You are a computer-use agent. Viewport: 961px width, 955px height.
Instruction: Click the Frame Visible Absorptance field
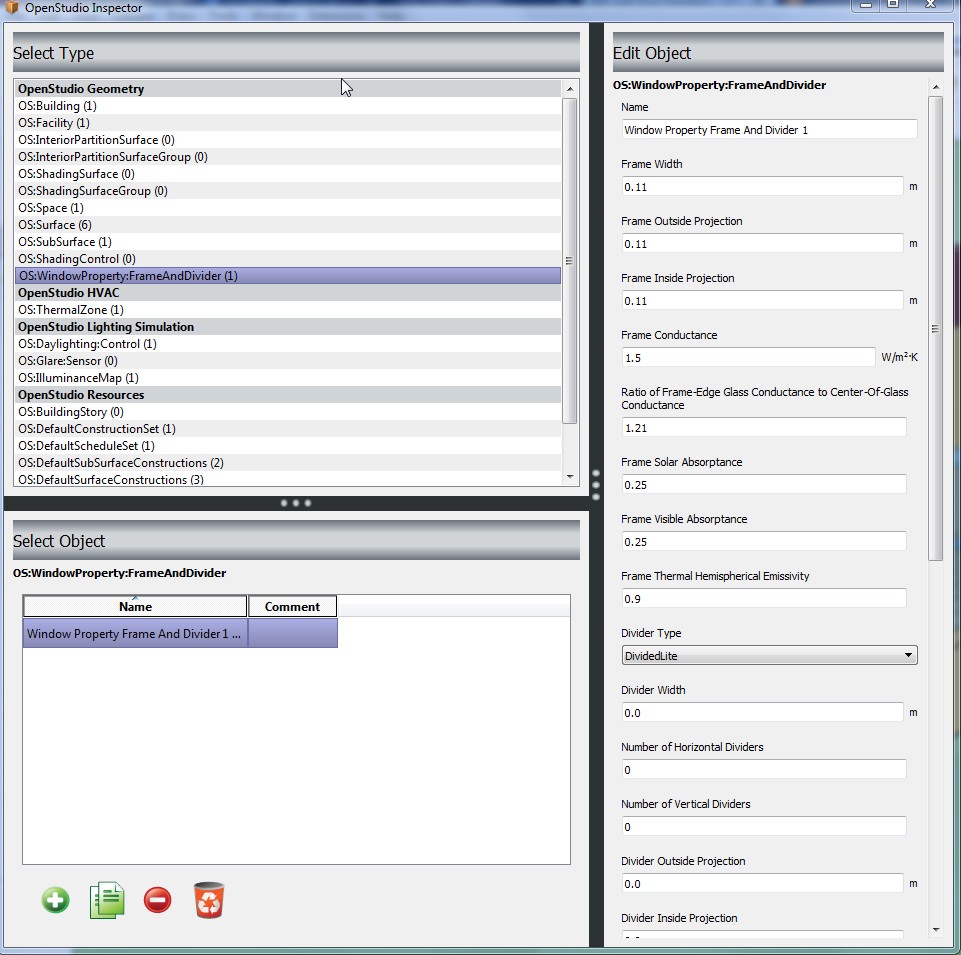(x=764, y=541)
